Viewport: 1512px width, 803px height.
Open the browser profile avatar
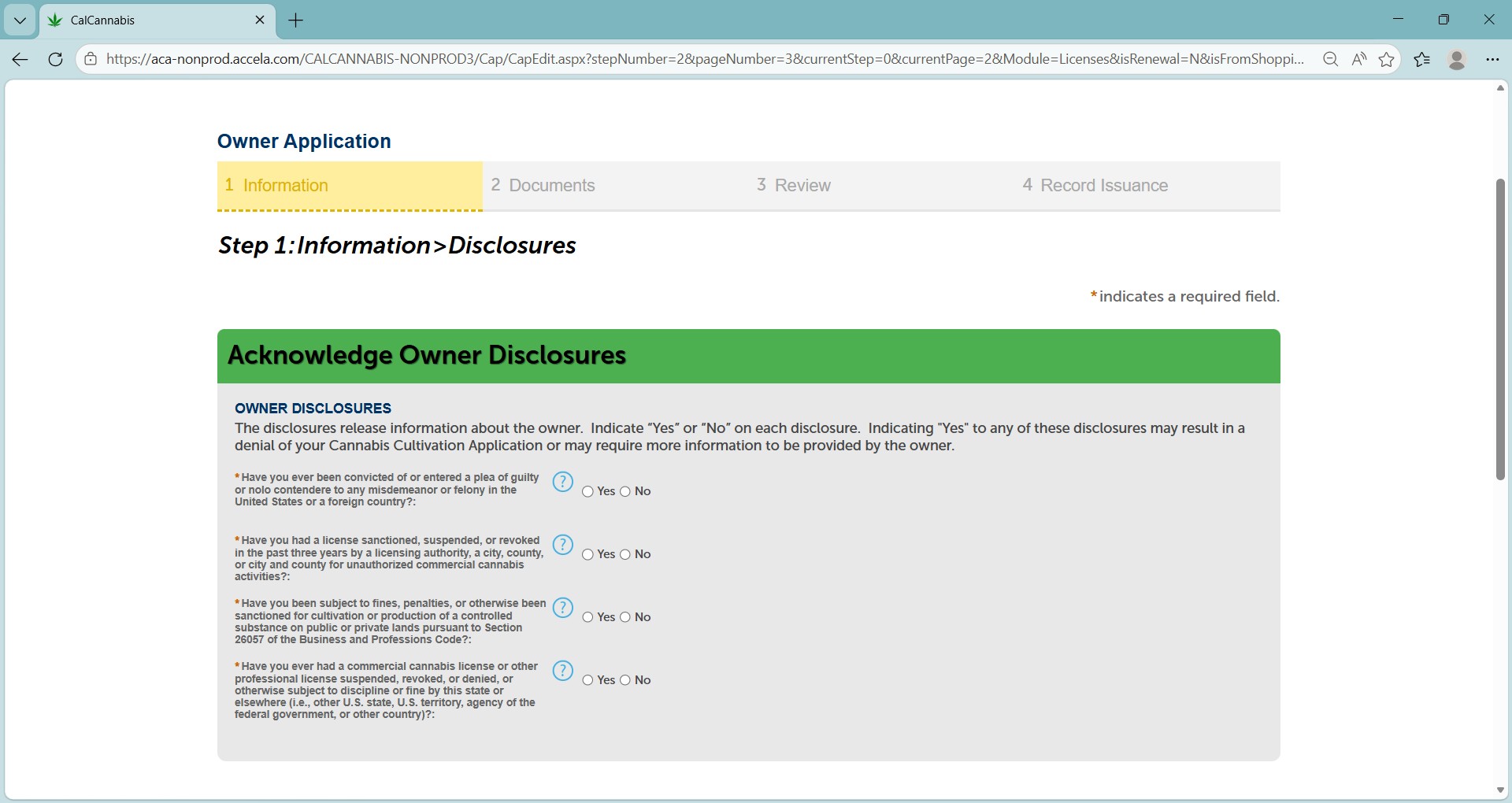tap(1457, 59)
